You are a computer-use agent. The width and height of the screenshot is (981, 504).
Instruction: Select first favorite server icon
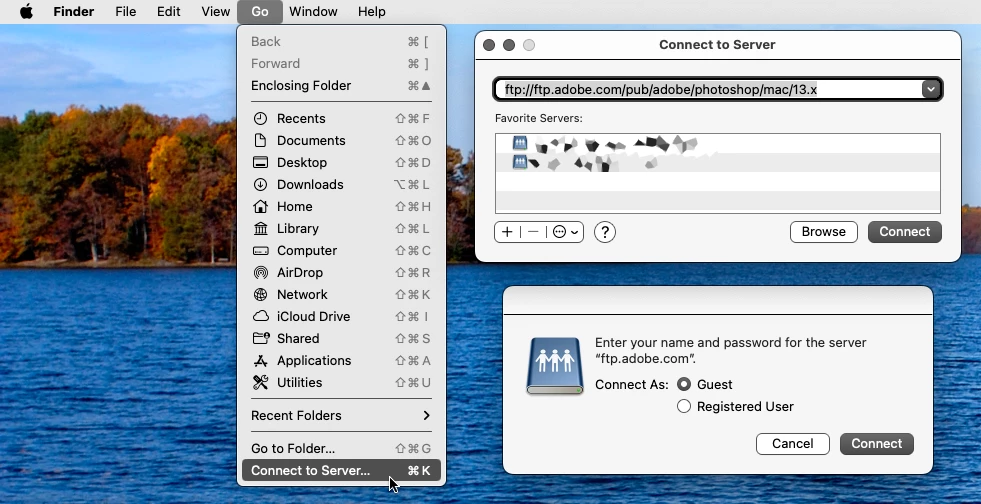click(x=520, y=143)
